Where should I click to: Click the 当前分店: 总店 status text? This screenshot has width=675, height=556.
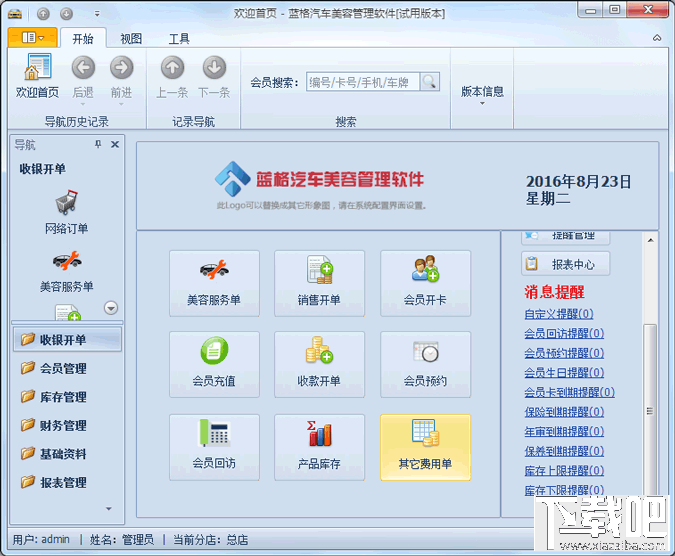[x=211, y=540]
